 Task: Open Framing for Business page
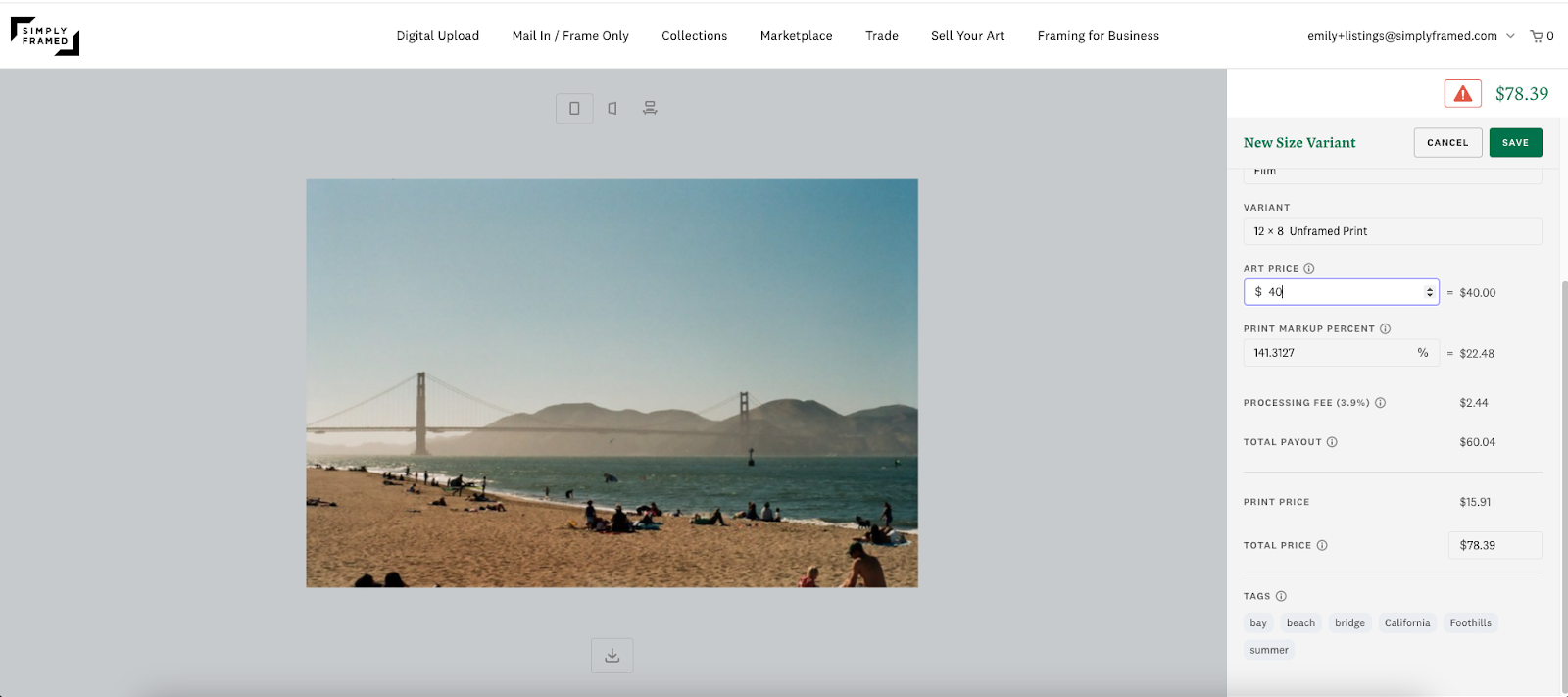tap(1099, 36)
